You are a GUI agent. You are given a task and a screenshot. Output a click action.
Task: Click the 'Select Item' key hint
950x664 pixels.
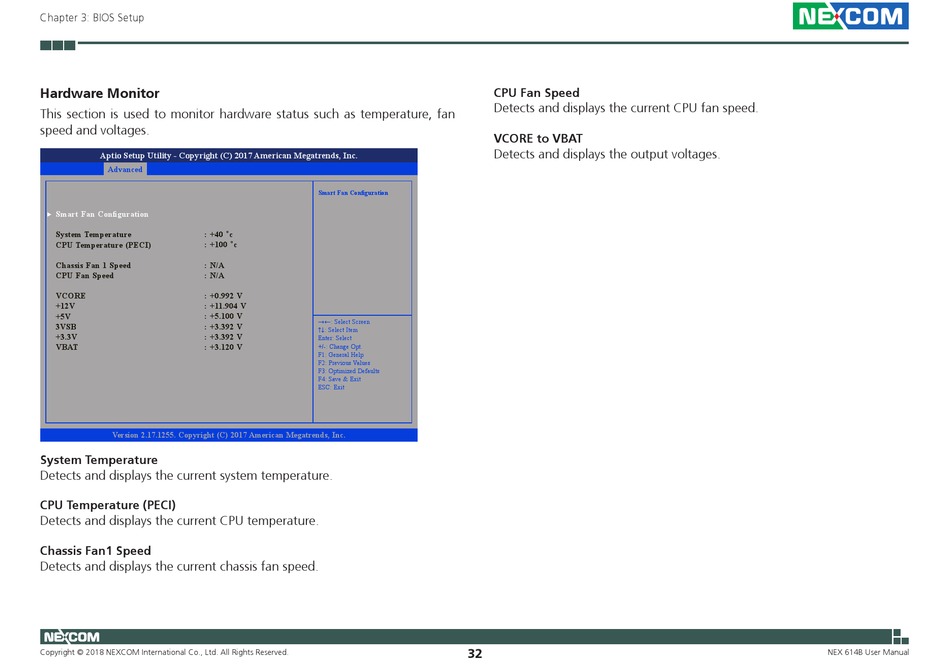click(338, 330)
